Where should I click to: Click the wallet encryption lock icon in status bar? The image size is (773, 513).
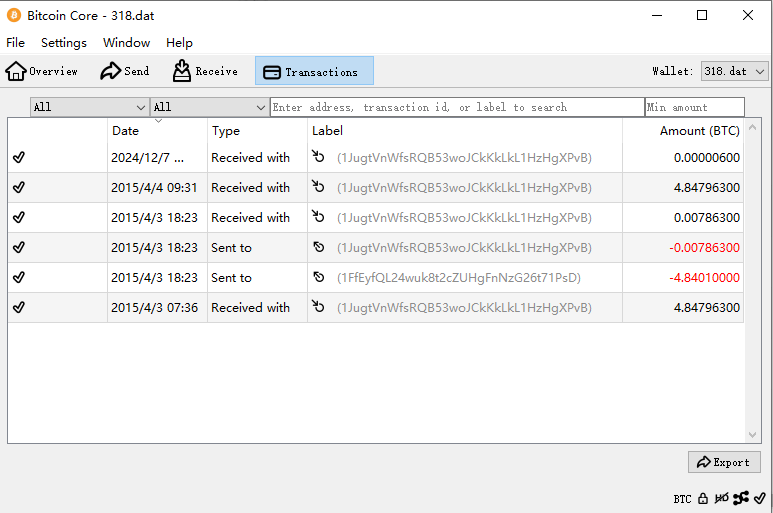coord(703,498)
